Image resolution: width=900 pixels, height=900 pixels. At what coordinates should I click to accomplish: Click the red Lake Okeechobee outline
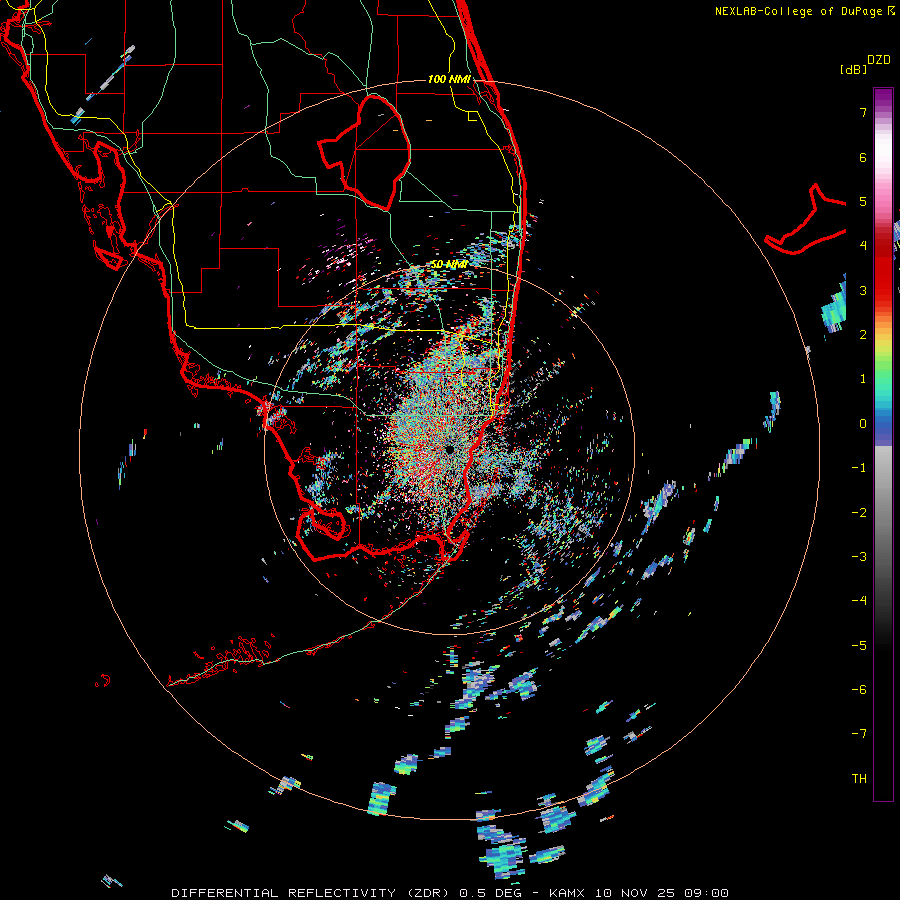(364, 153)
